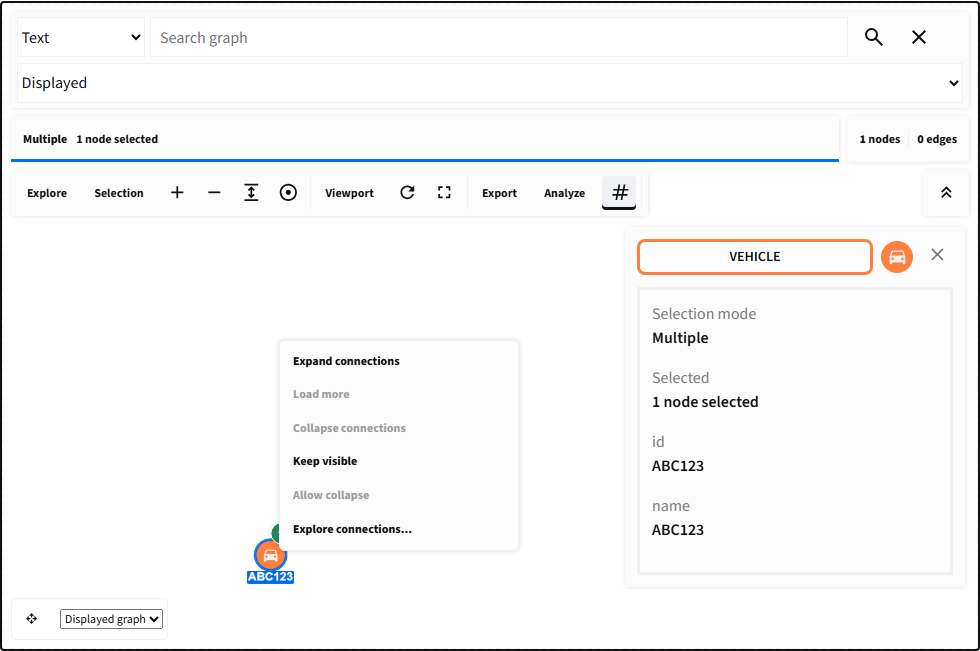Click the ABC123 label under the node
The width and height of the screenshot is (980, 651).
click(x=270, y=577)
